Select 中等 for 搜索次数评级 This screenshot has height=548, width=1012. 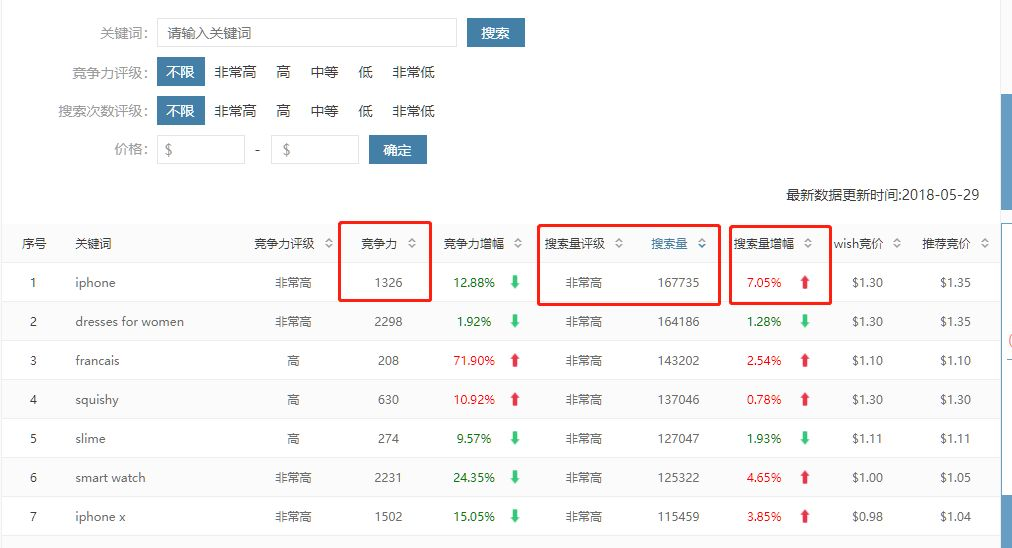(x=325, y=111)
